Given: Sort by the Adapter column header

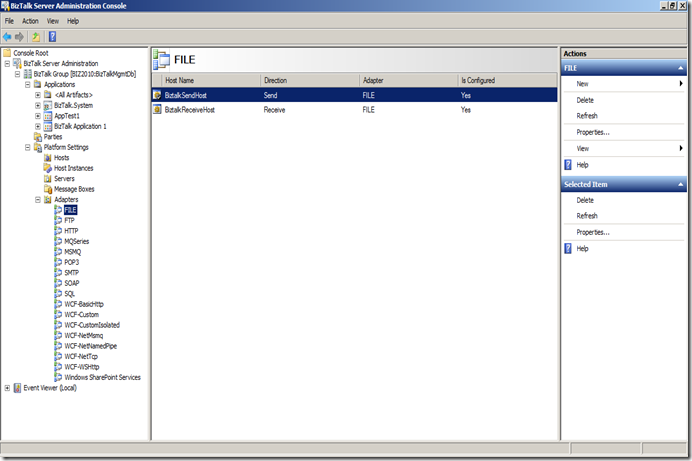Looking at the screenshot, I should [409, 80].
